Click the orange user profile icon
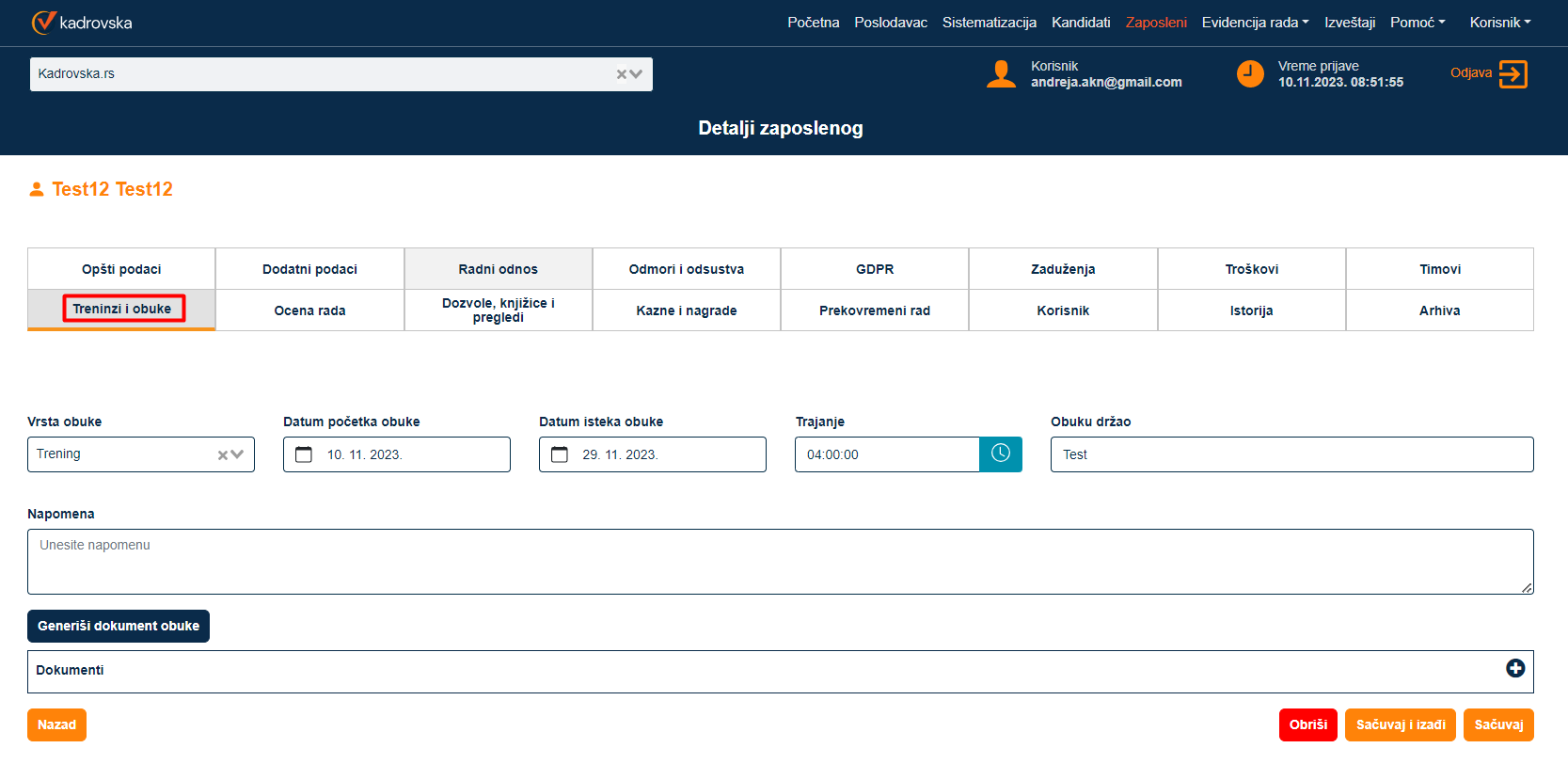This screenshot has width=1568, height=764. click(x=1001, y=73)
